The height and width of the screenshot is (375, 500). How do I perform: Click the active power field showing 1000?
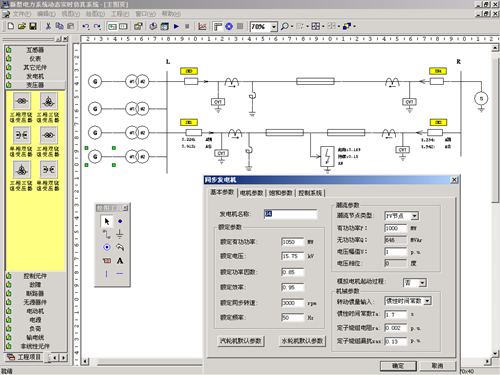tap(395, 228)
